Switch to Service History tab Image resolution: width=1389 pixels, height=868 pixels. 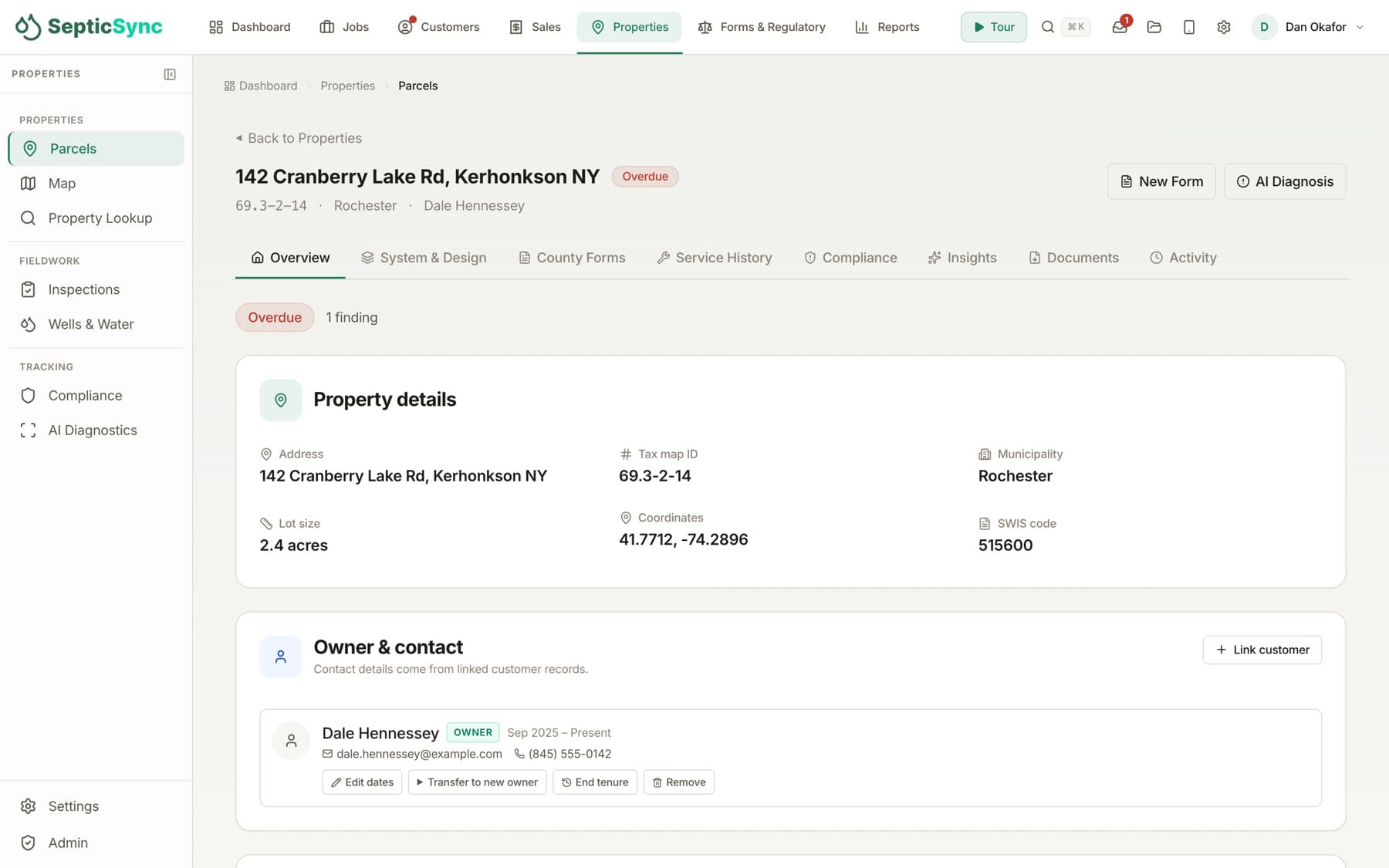(715, 258)
